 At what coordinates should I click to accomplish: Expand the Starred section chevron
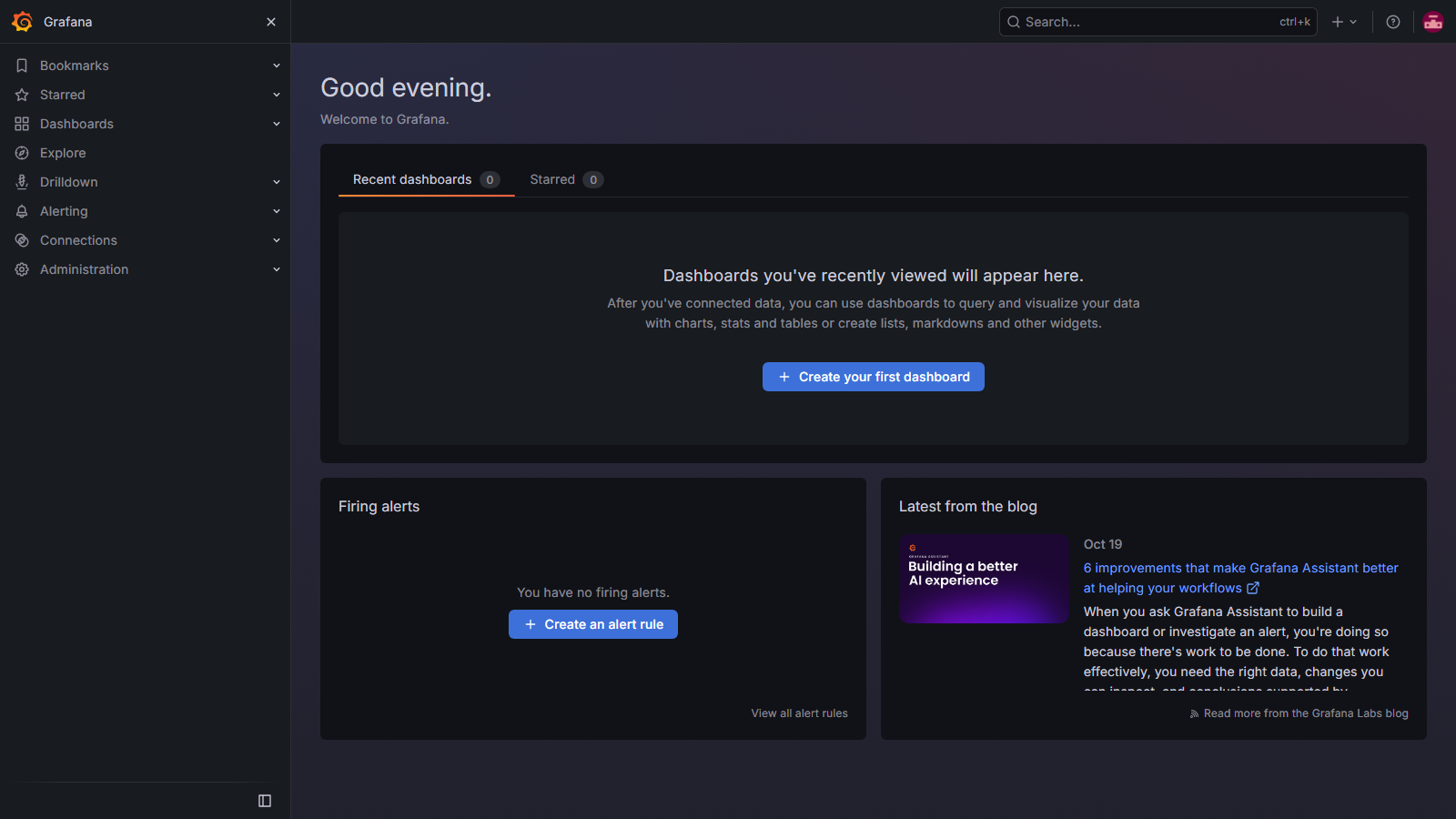[x=277, y=95]
